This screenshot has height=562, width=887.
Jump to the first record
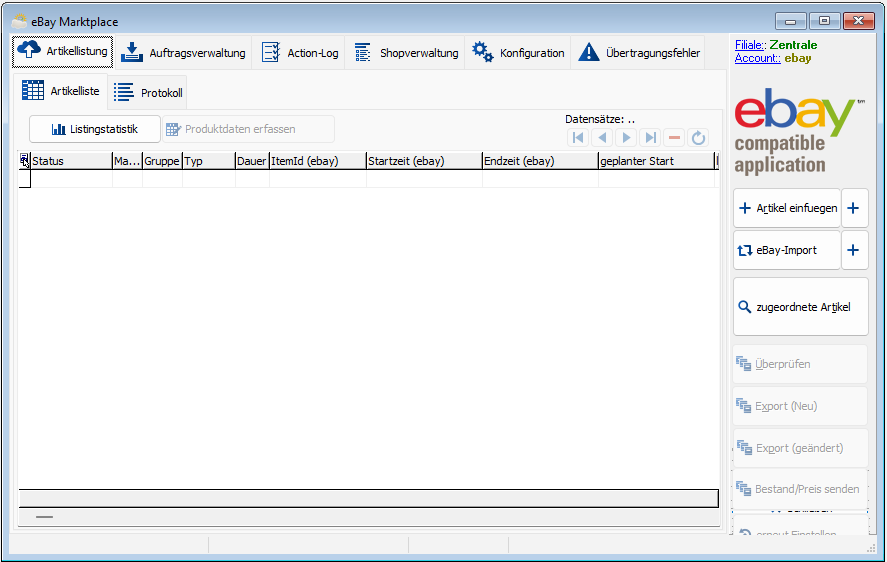tap(578, 138)
